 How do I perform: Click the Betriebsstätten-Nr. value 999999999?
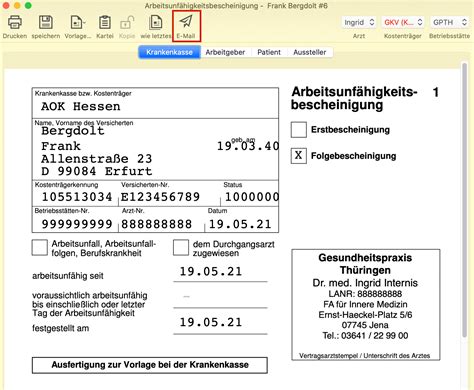pos(77,224)
